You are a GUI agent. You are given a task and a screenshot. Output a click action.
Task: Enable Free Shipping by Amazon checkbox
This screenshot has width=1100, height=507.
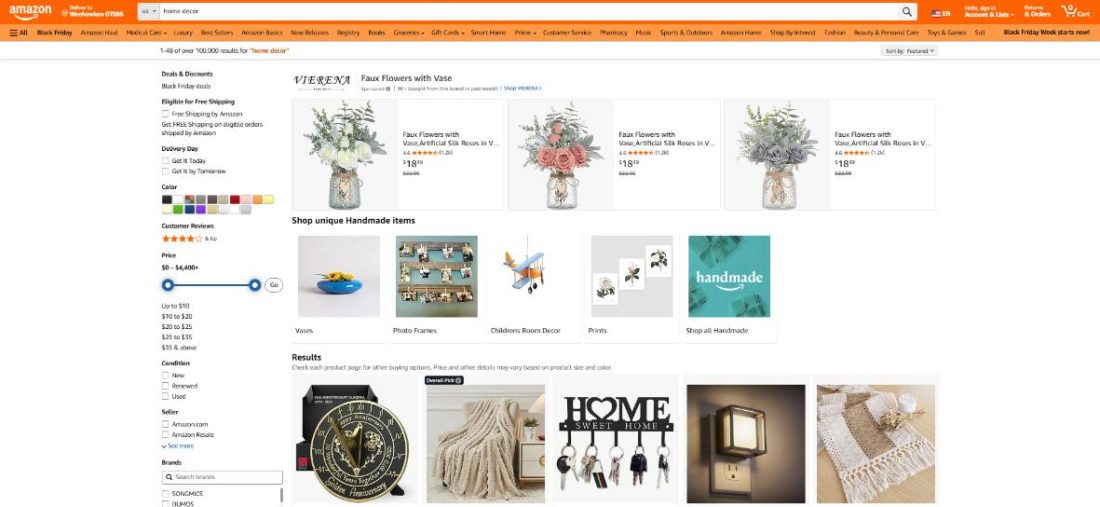(166, 114)
